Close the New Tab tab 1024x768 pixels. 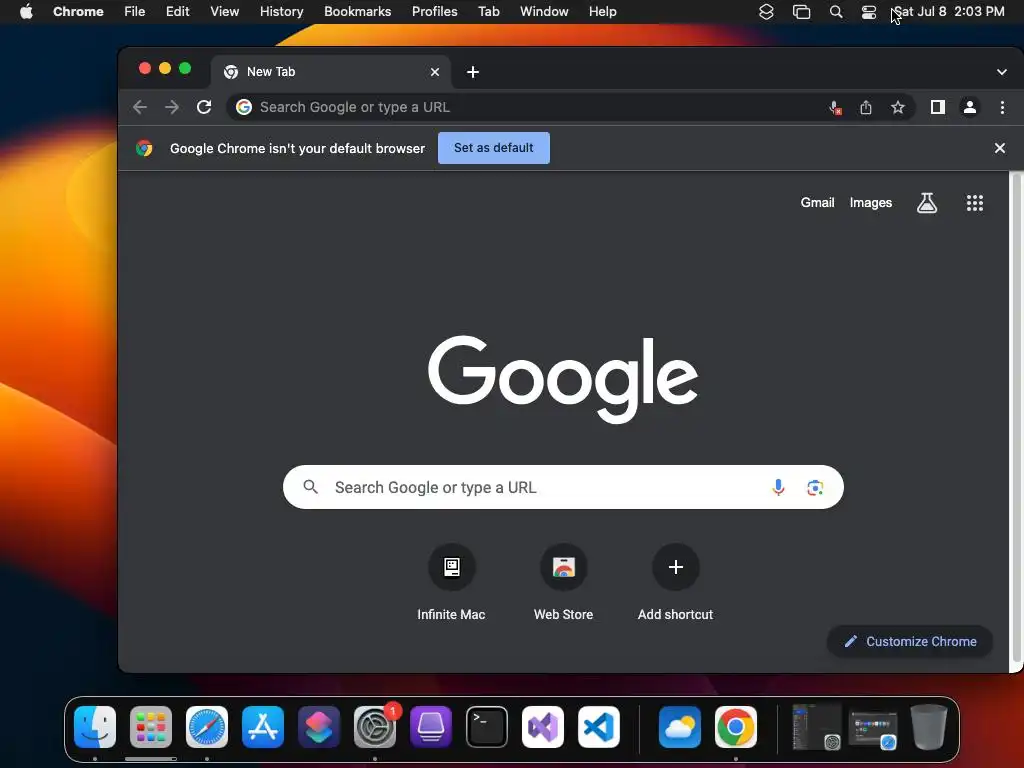(x=435, y=72)
